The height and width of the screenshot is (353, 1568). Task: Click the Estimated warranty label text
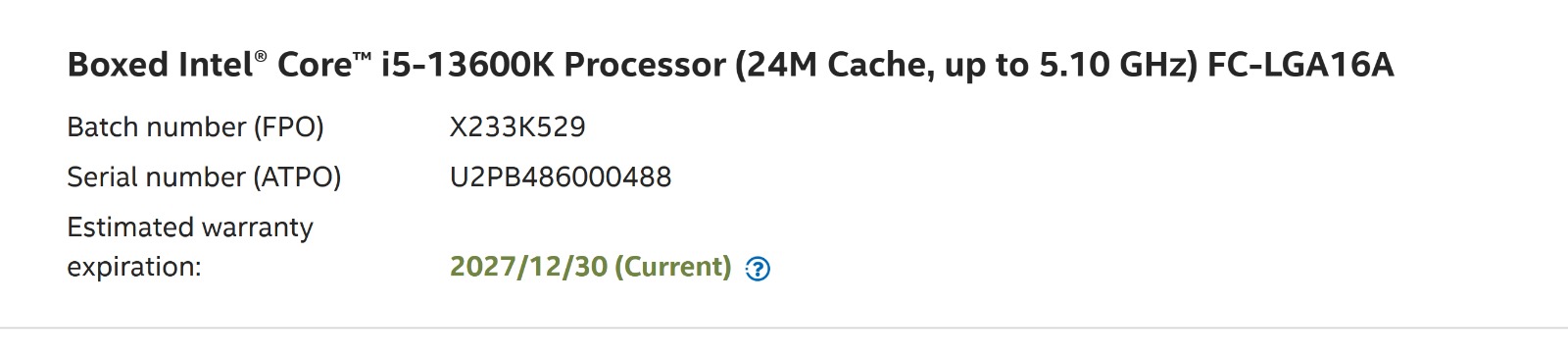click(x=190, y=227)
